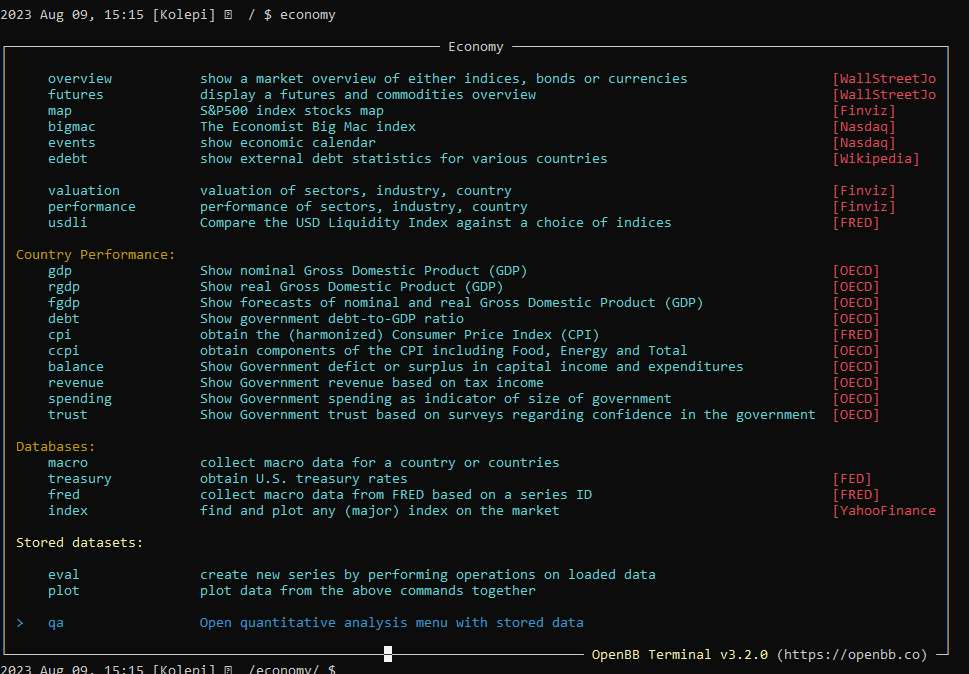969x674 pixels.
Task: Select the 'eval' command name
Action: [x=64, y=575]
